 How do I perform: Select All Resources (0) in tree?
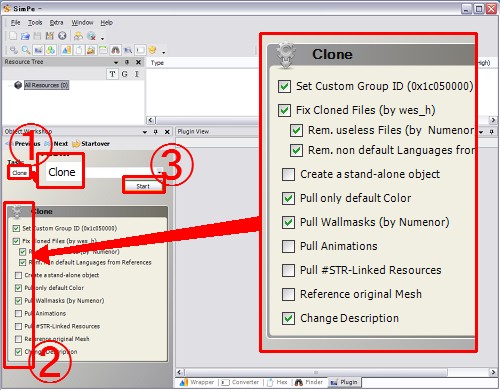coord(46,85)
